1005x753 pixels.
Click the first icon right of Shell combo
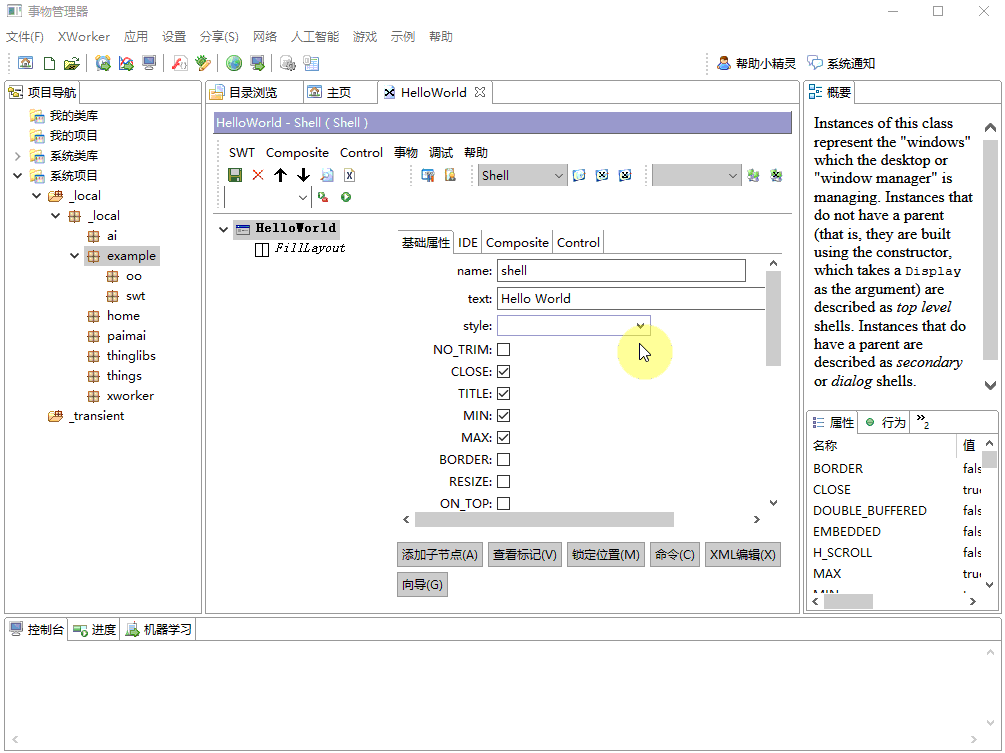pyautogui.click(x=579, y=175)
